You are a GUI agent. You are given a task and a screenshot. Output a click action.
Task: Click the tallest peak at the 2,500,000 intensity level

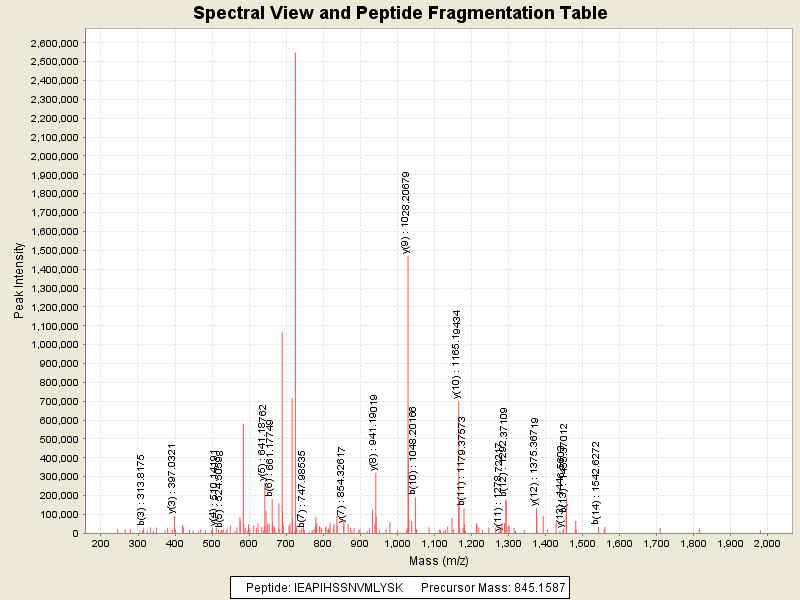click(x=295, y=290)
